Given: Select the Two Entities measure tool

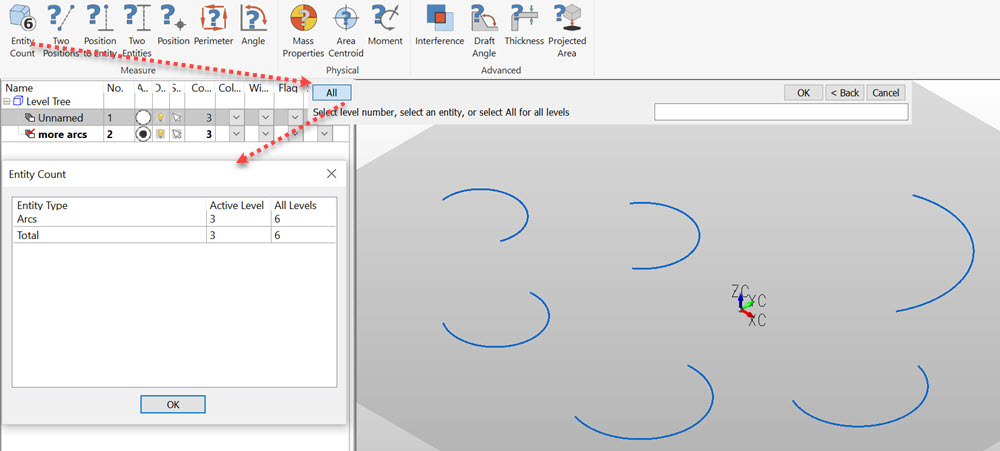Looking at the screenshot, I should 137,31.
